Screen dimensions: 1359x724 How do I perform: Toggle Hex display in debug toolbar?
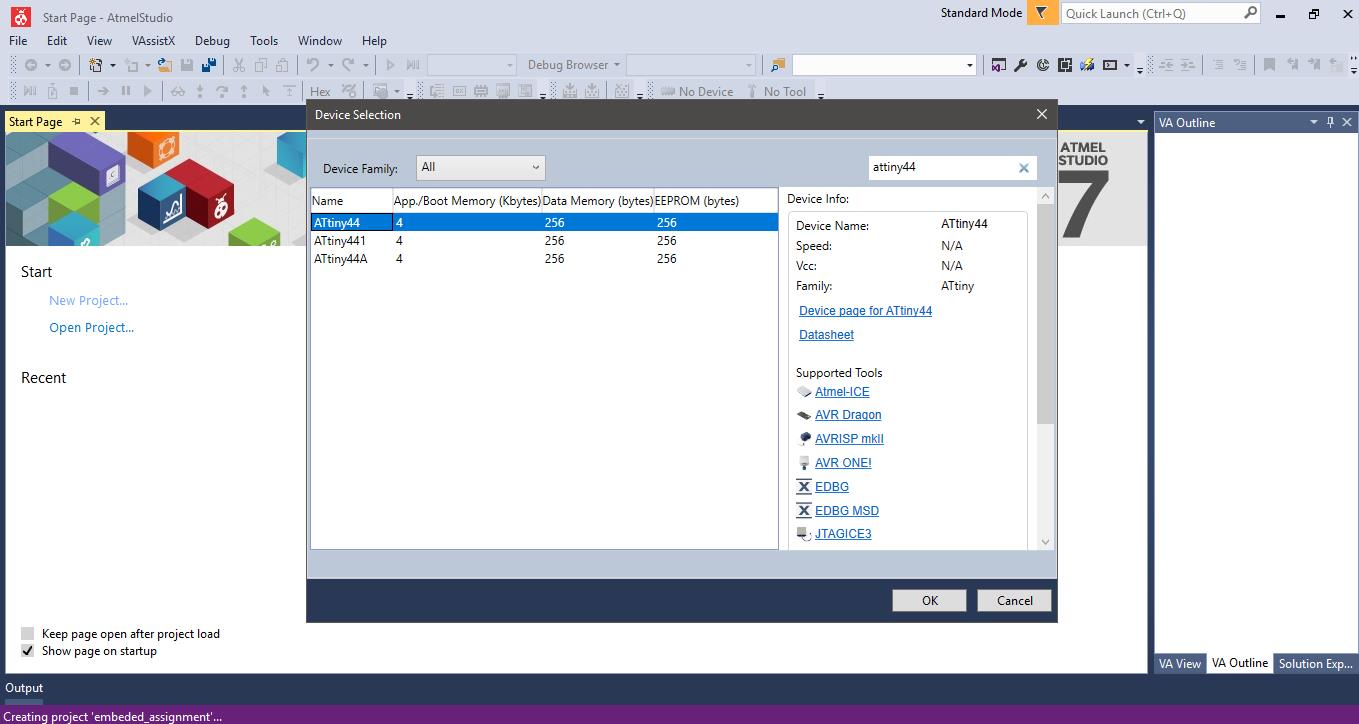320,91
